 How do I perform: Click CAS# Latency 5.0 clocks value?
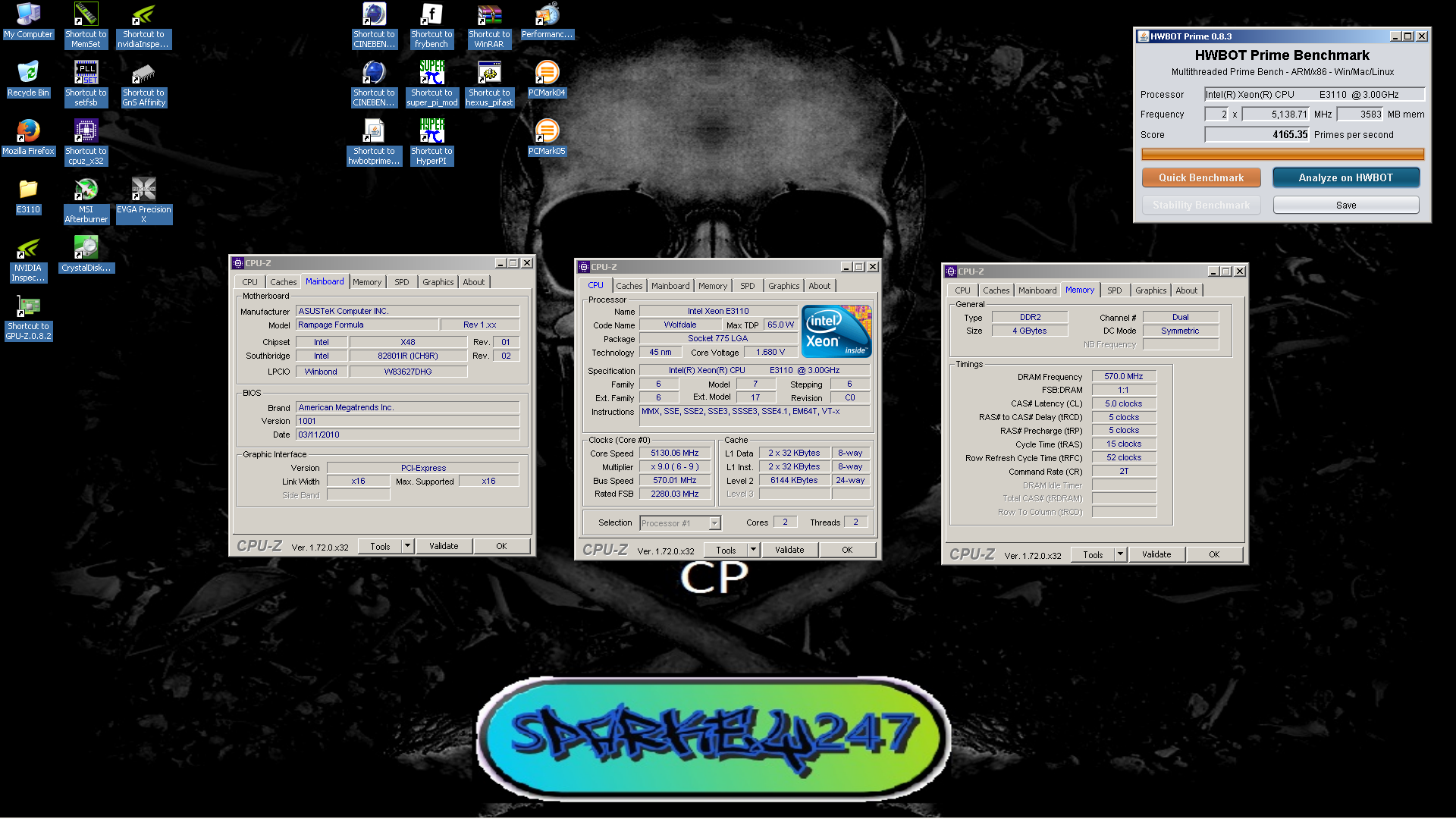(x=1124, y=403)
